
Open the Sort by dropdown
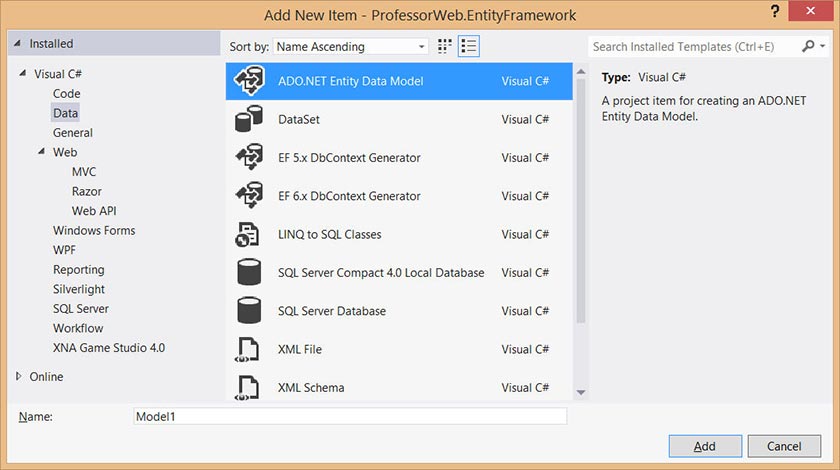click(350, 46)
